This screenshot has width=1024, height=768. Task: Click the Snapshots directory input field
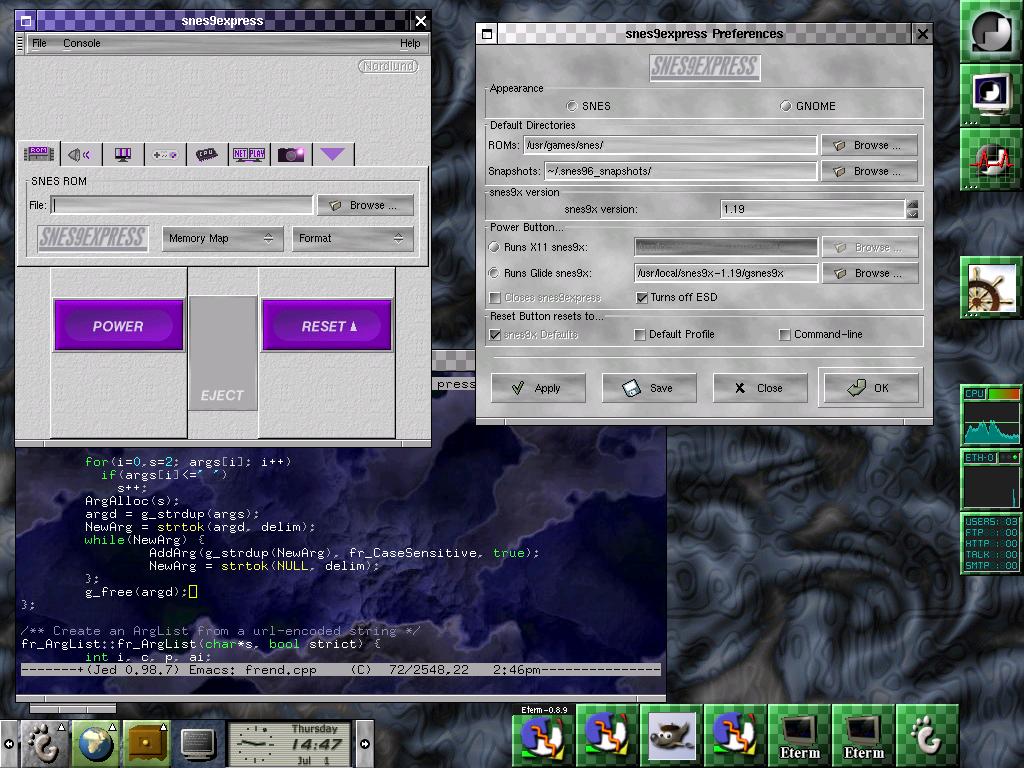tap(680, 171)
